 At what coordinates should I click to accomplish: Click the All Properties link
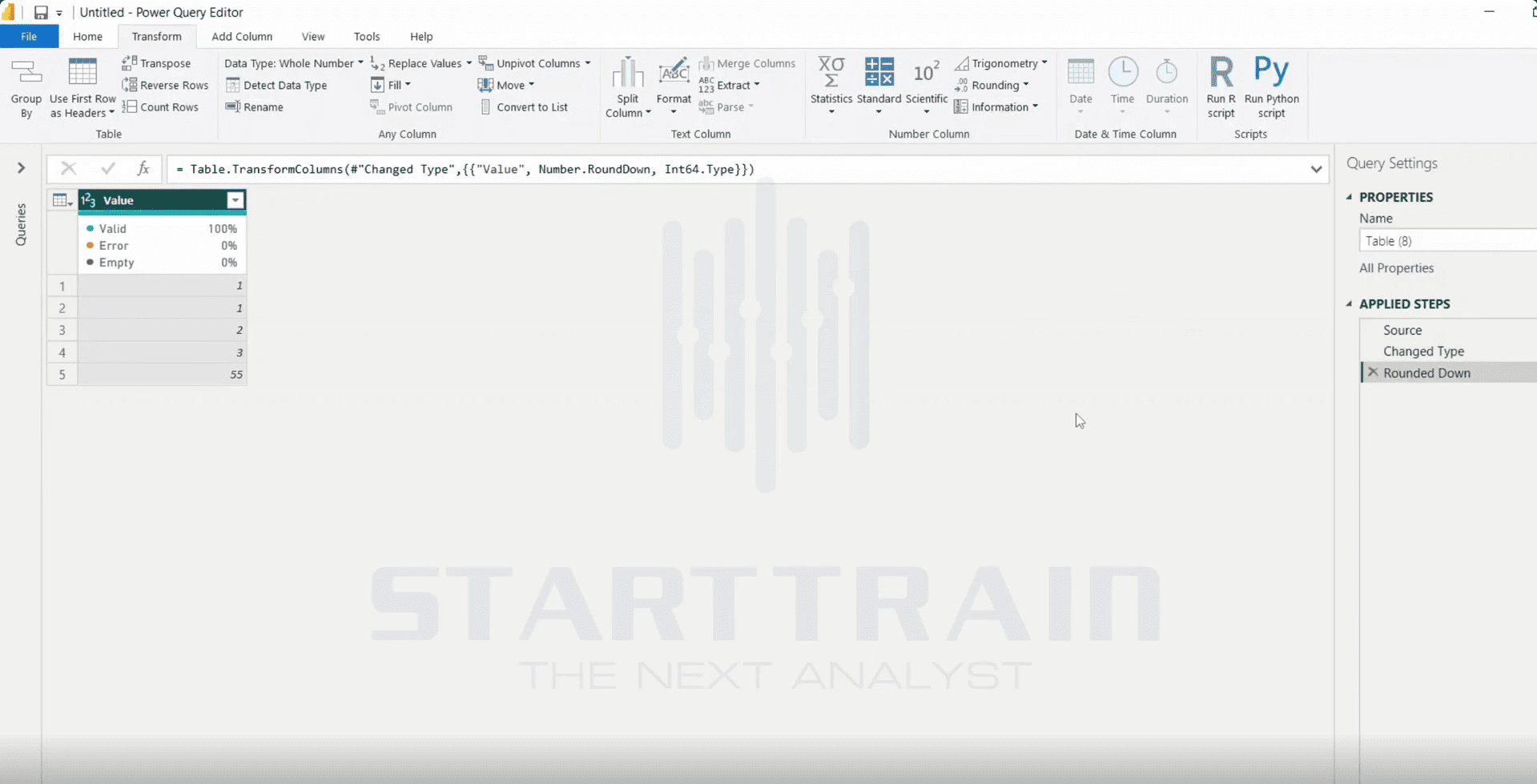point(1396,268)
